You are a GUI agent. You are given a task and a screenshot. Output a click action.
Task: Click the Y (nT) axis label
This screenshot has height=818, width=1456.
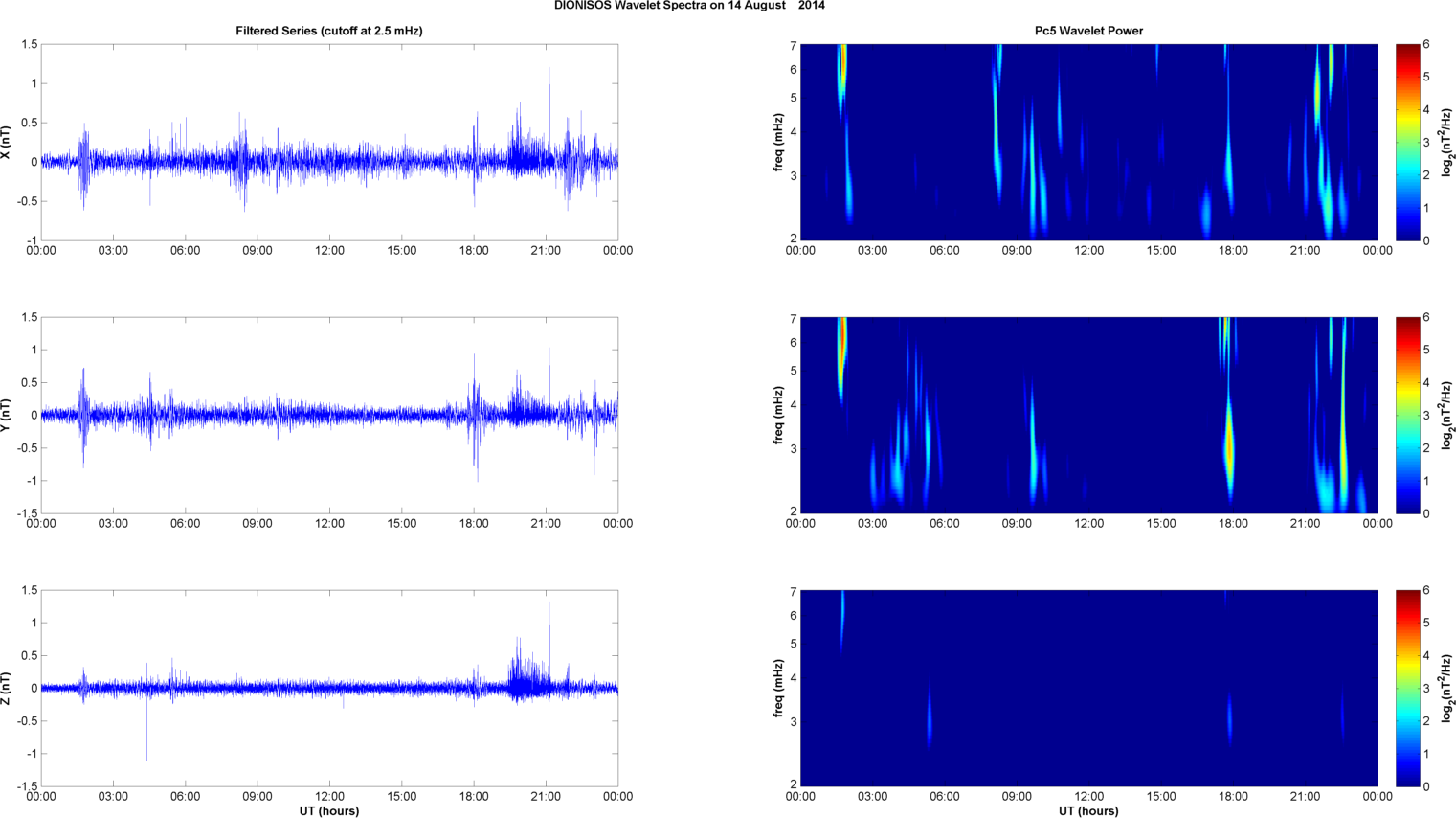(x=7, y=415)
